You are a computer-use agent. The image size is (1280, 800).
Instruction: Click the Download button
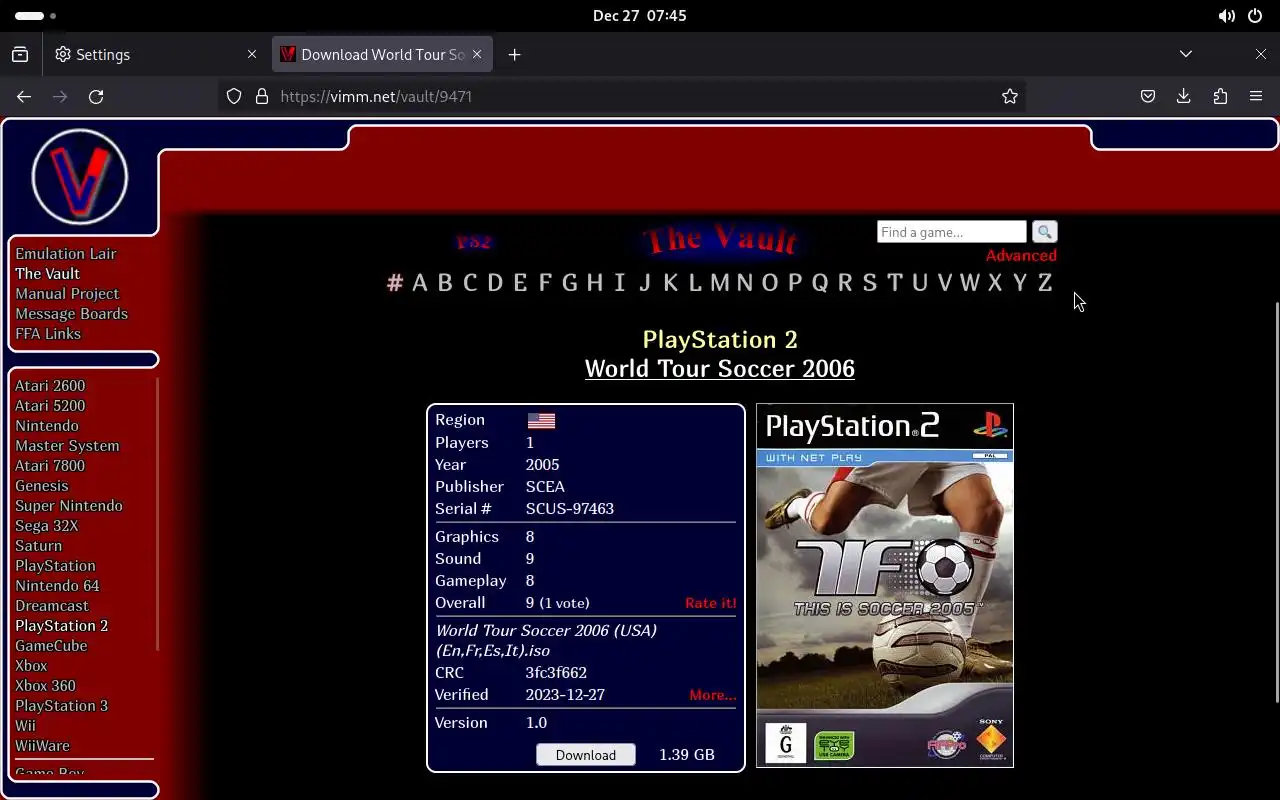point(586,755)
